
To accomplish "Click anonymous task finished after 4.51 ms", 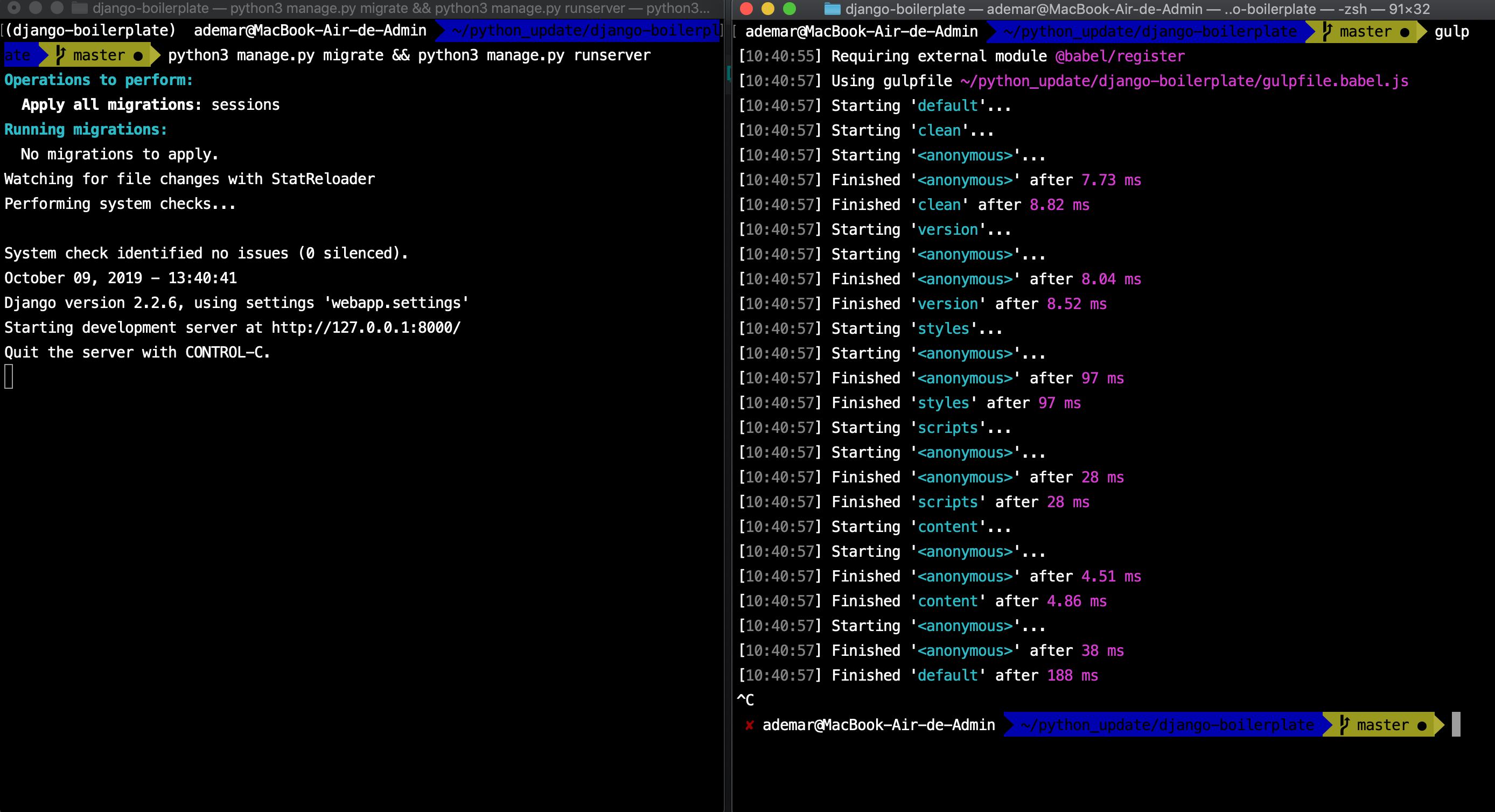I will 940,576.
